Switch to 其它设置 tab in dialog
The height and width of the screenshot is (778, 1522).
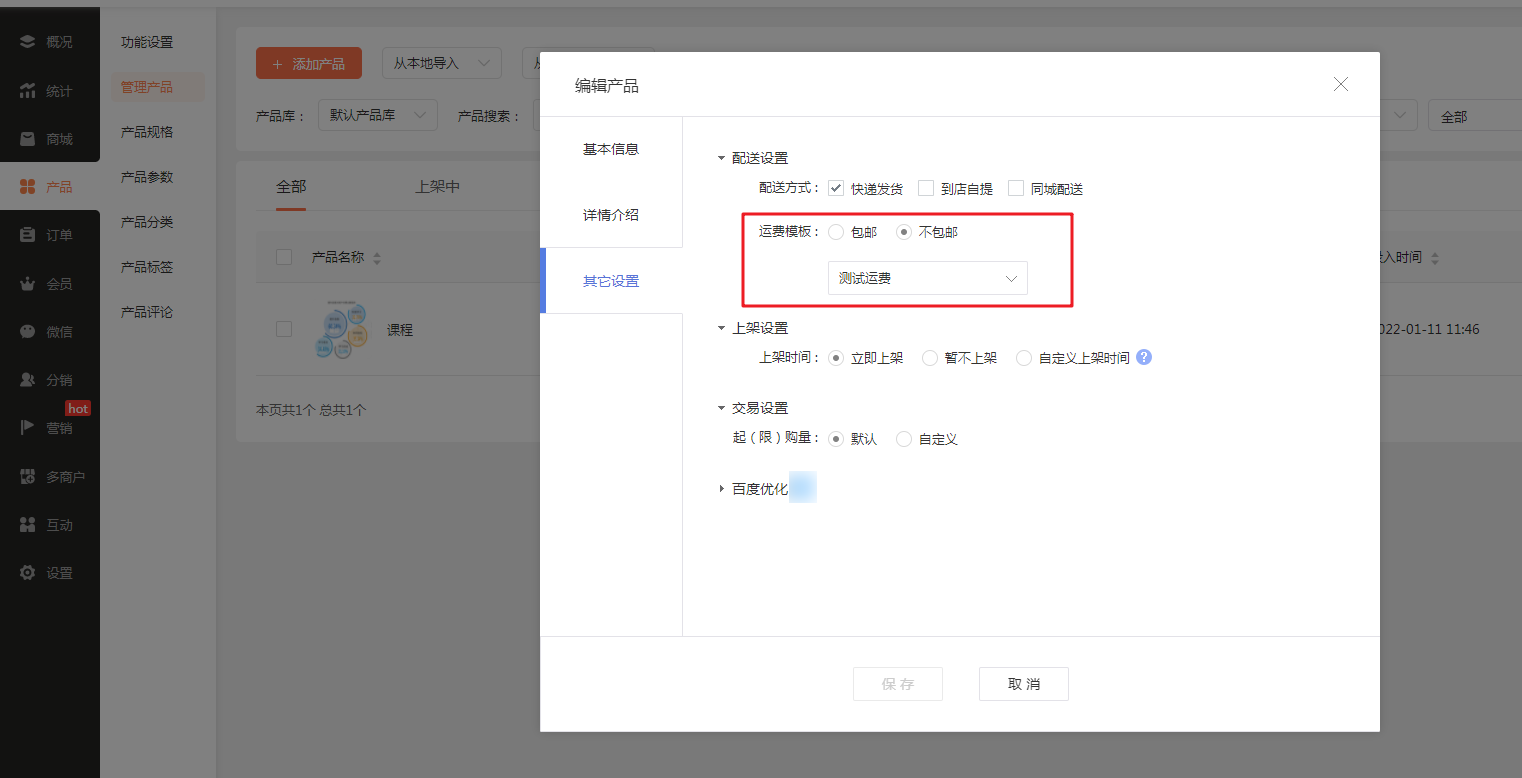click(611, 281)
